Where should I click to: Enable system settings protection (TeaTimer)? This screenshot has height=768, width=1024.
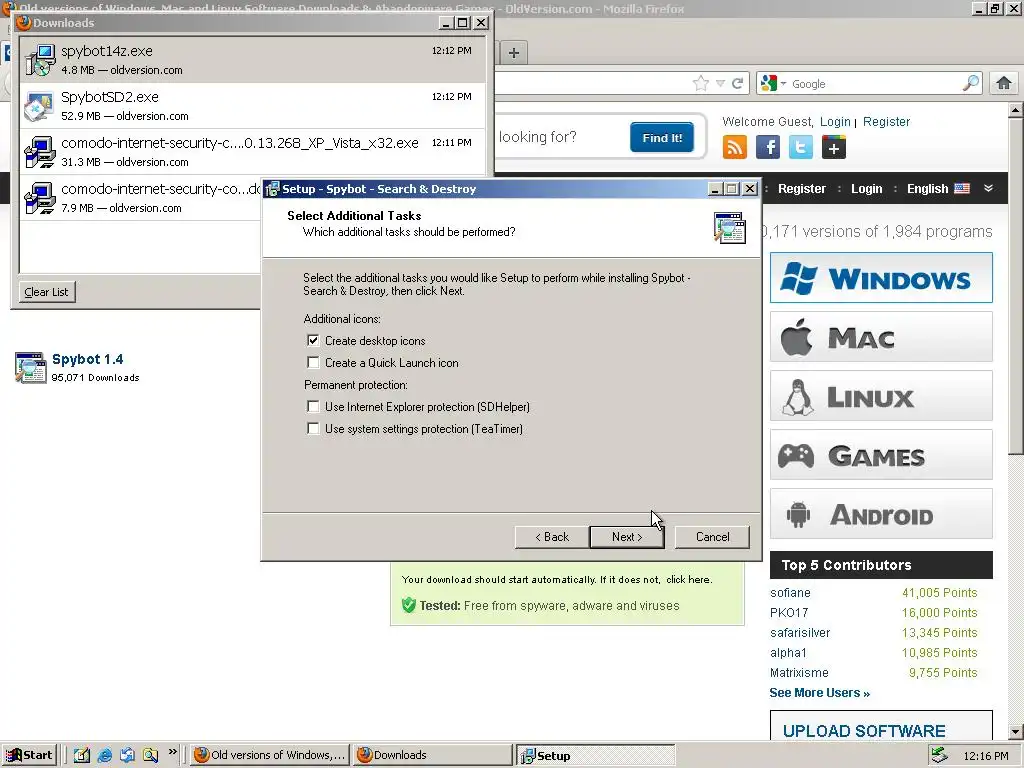click(x=313, y=429)
